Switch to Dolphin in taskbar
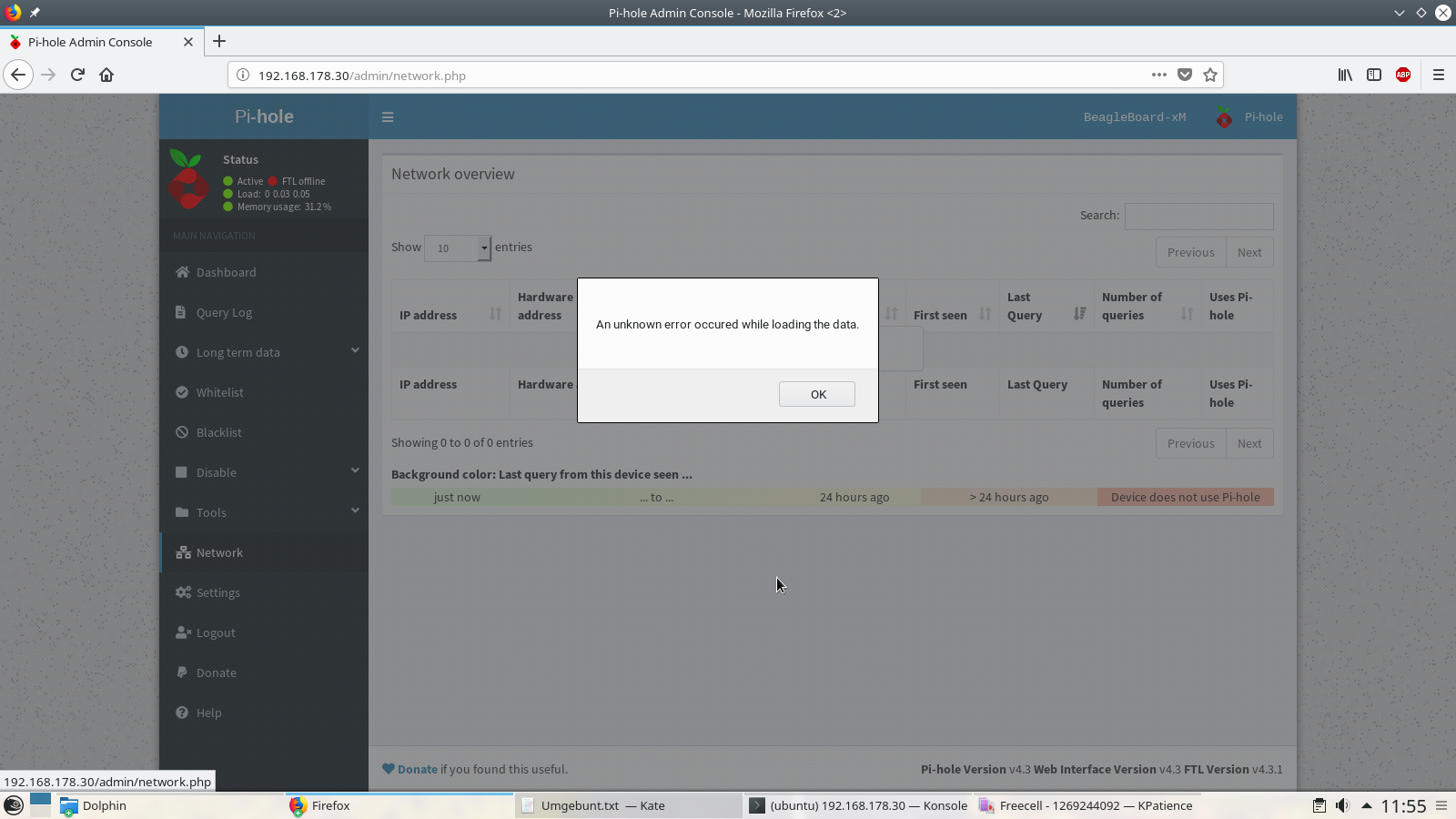This screenshot has height=819, width=1456. (x=169, y=805)
